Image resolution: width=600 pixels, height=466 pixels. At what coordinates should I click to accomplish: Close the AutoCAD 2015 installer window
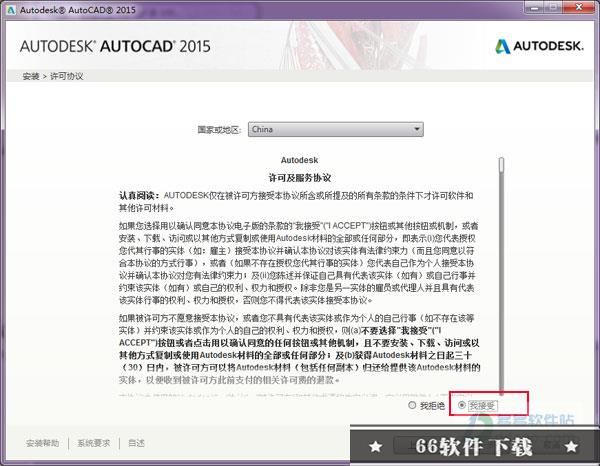click(579, 7)
